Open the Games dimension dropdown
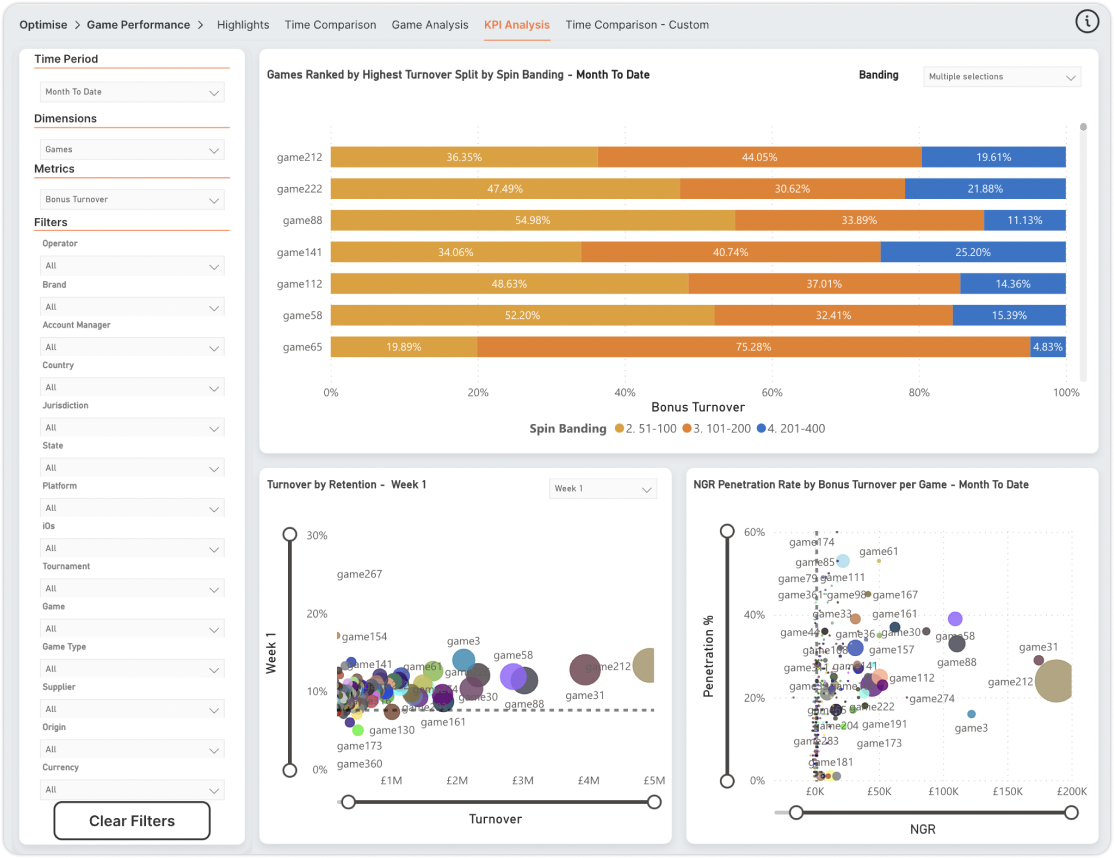1114x858 pixels. pyautogui.click(x=131, y=149)
